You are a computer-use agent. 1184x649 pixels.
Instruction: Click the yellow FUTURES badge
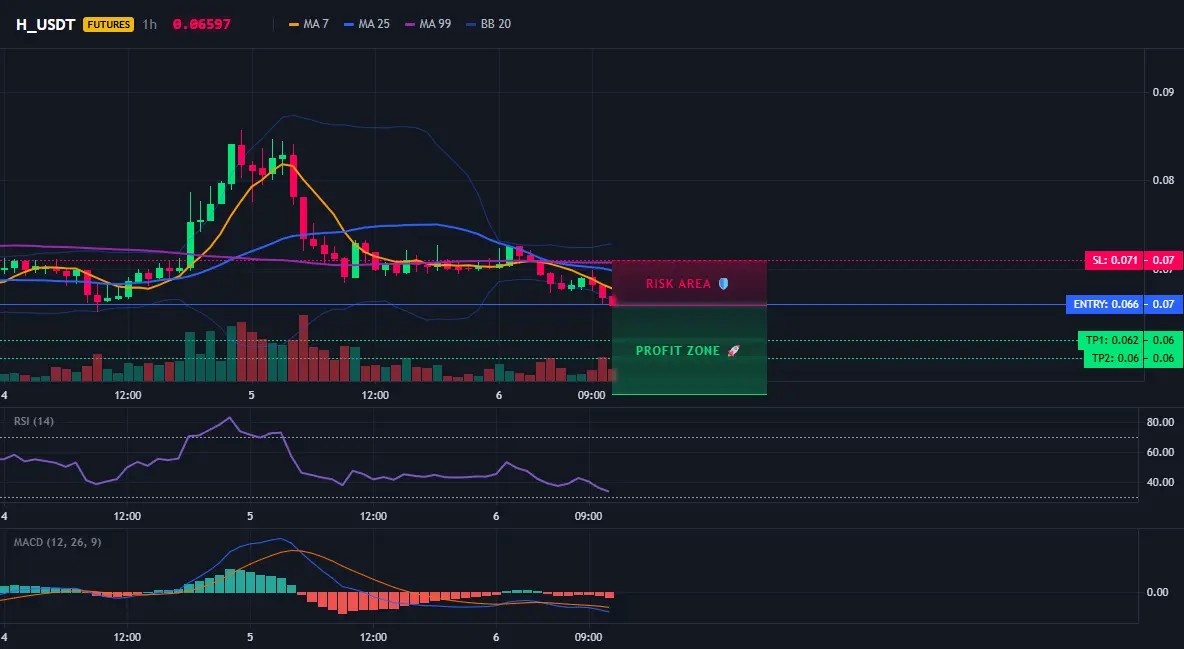109,24
